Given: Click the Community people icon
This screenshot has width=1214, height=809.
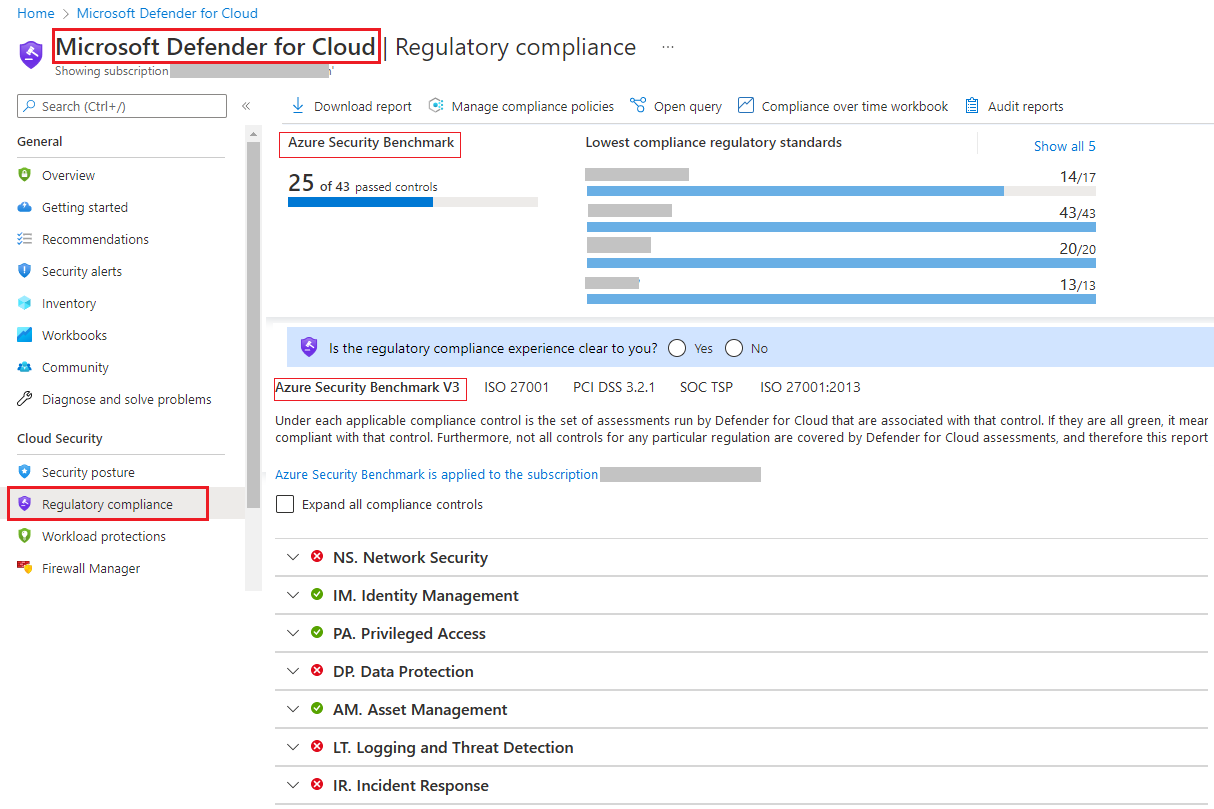Looking at the screenshot, I should (25, 367).
